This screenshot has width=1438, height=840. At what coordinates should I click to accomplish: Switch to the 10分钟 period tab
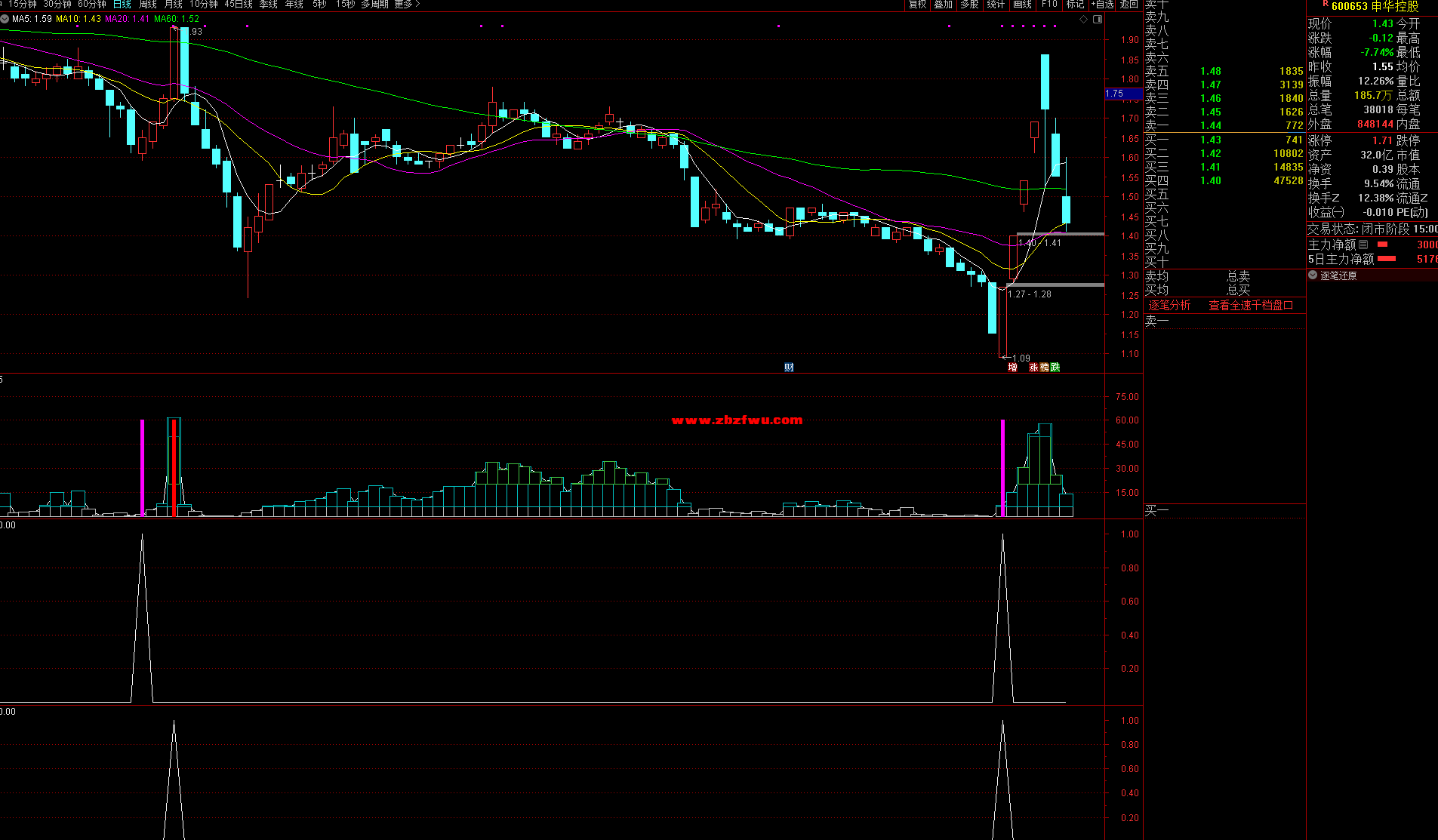pos(204,5)
